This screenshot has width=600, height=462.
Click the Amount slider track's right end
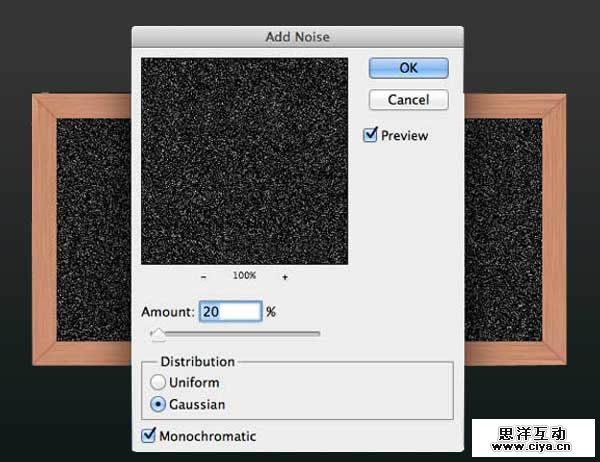[x=318, y=333]
